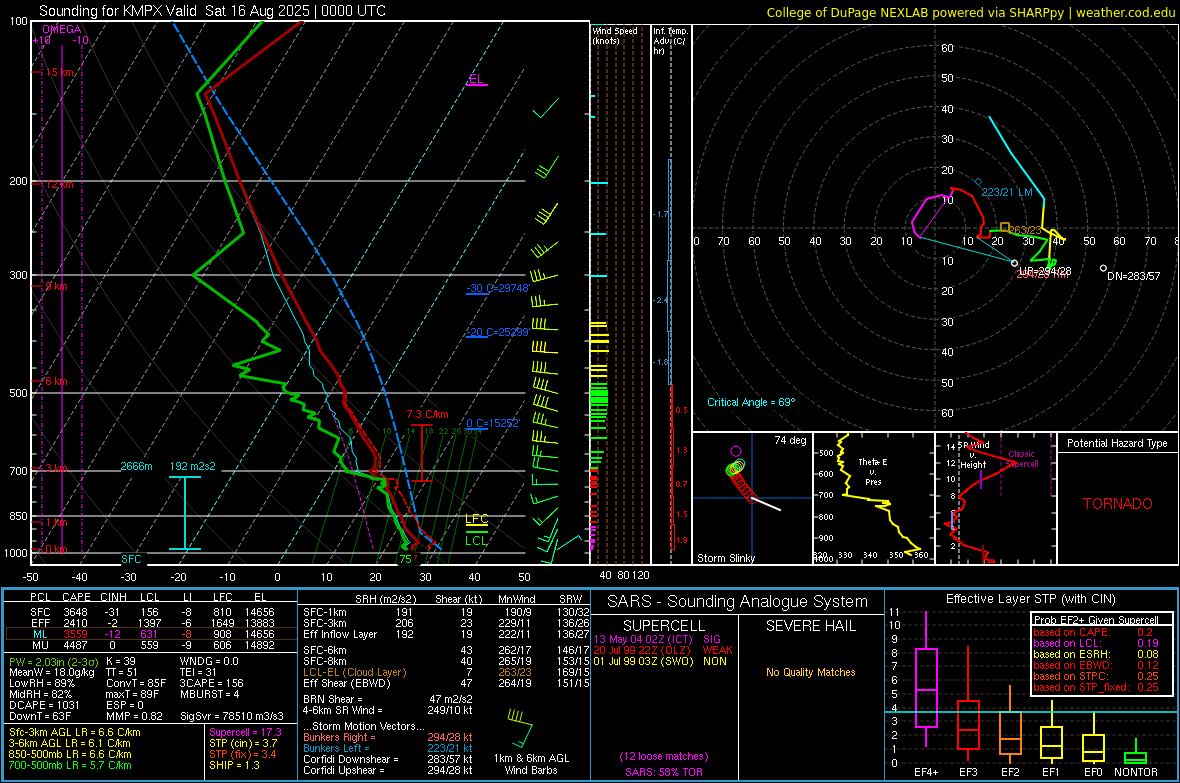This screenshot has height=783, width=1180.
Task: Select the 'LCL-EL (Cloud Layer)' row
Action: (x=446, y=672)
